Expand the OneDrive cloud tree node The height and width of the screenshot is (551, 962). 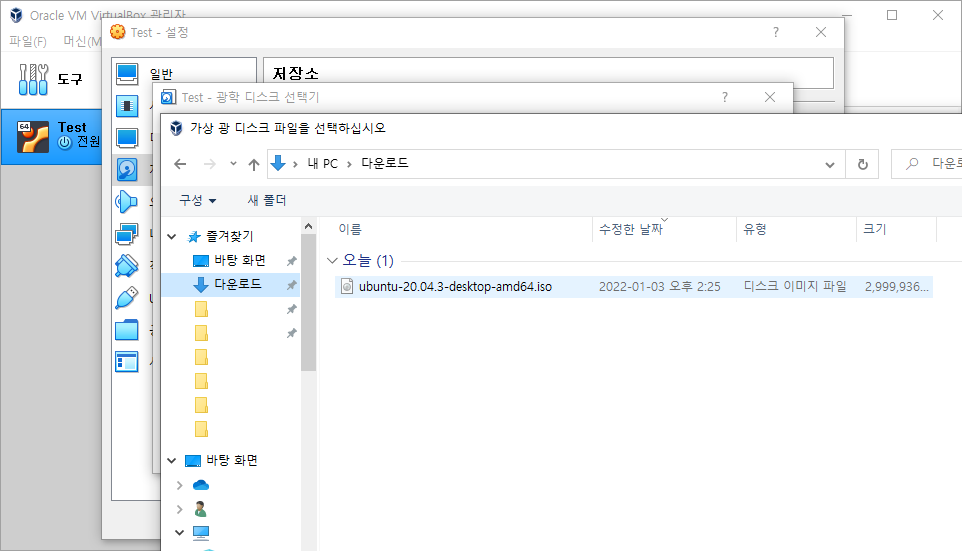180,485
